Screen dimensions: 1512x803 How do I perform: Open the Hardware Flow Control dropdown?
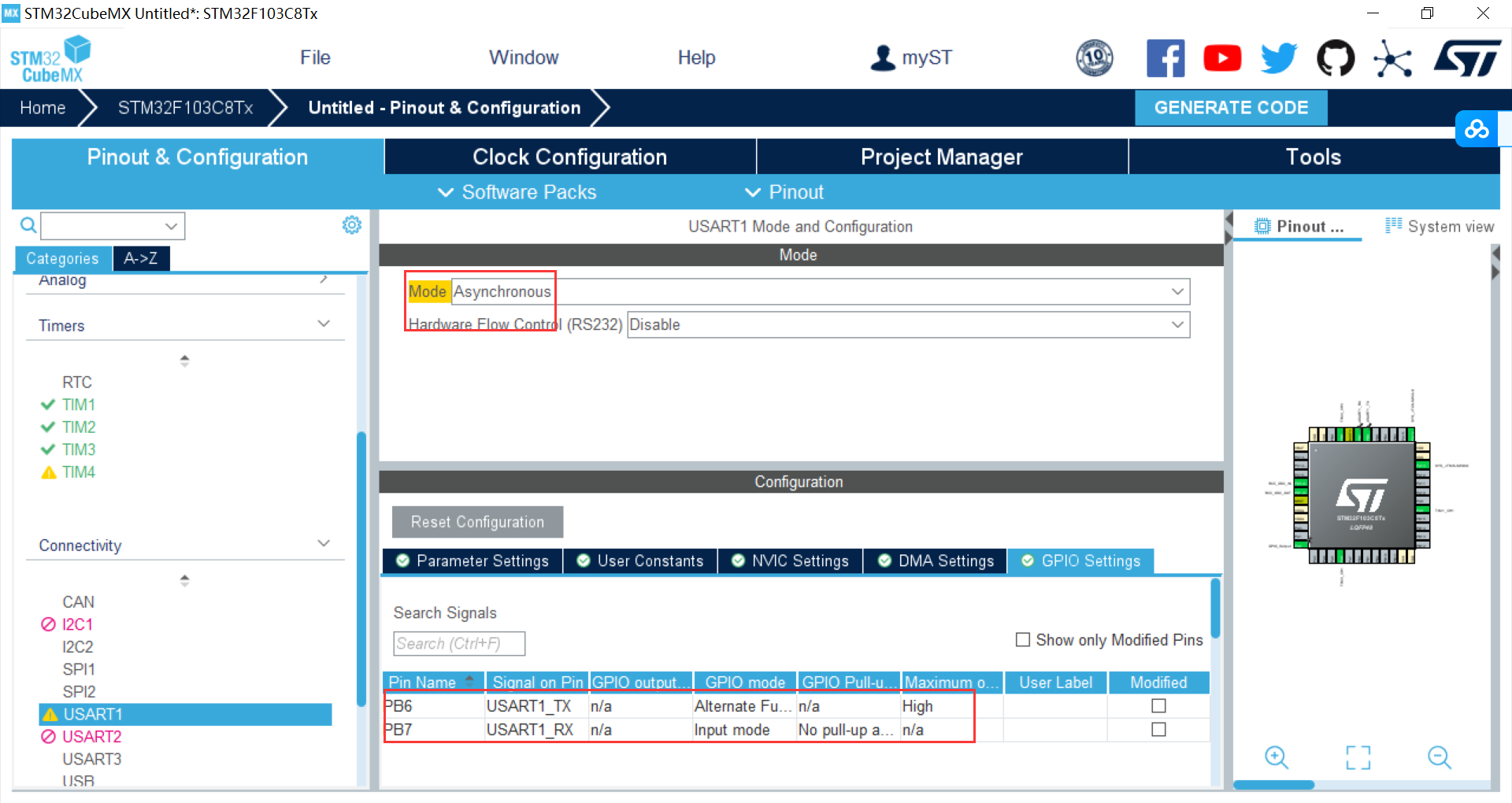pyautogui.click(x=908, y=324)
